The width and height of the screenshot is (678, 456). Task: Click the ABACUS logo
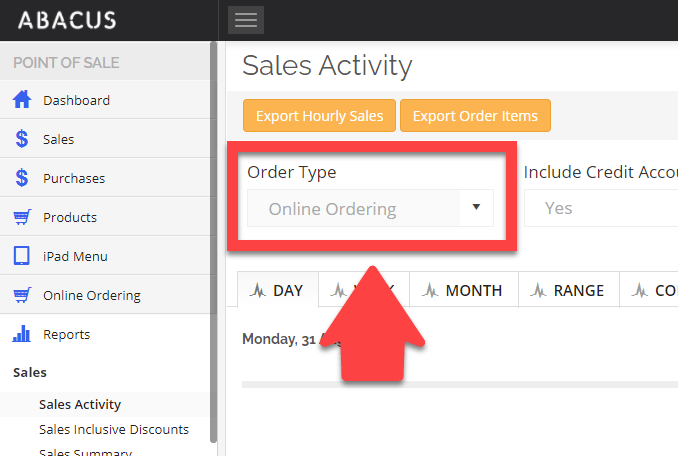[x=67, y=20]
